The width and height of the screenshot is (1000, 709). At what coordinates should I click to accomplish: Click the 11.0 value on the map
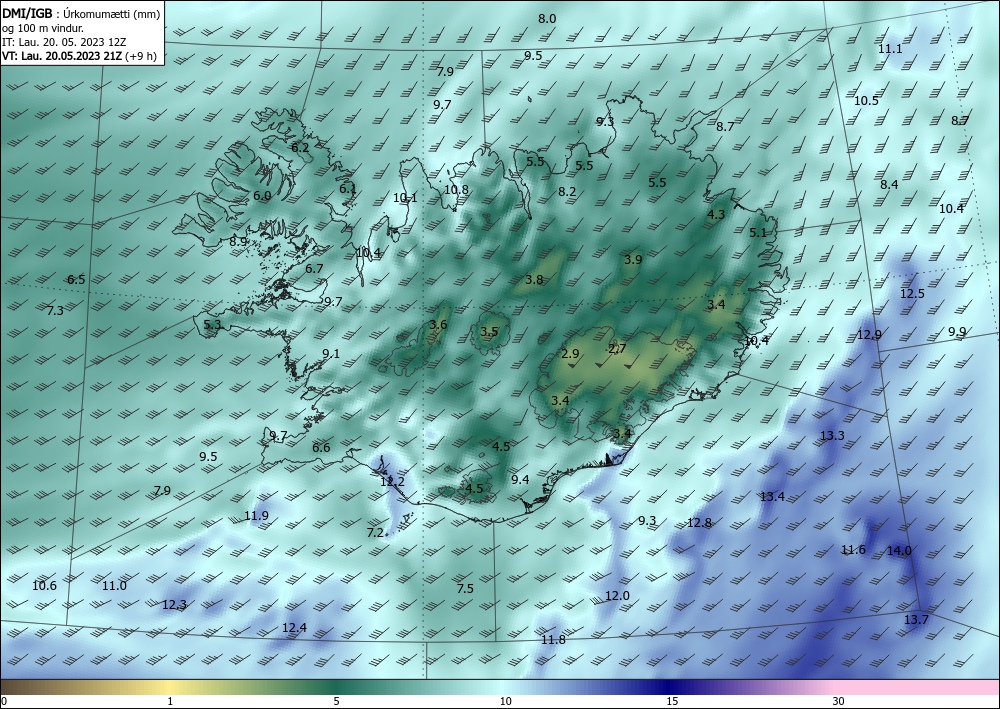tap(114, 585)
